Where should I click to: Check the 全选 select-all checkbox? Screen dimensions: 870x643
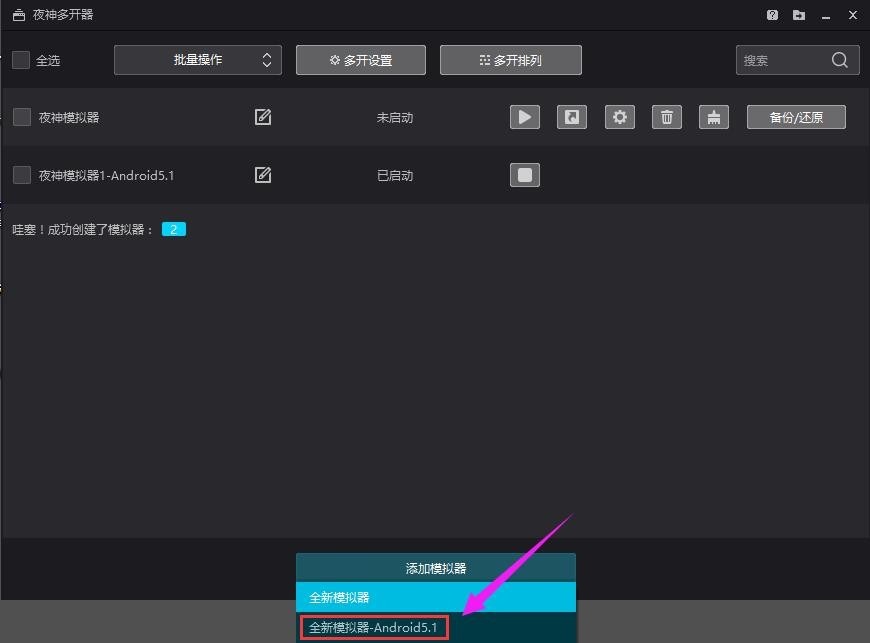coord(21,60)
